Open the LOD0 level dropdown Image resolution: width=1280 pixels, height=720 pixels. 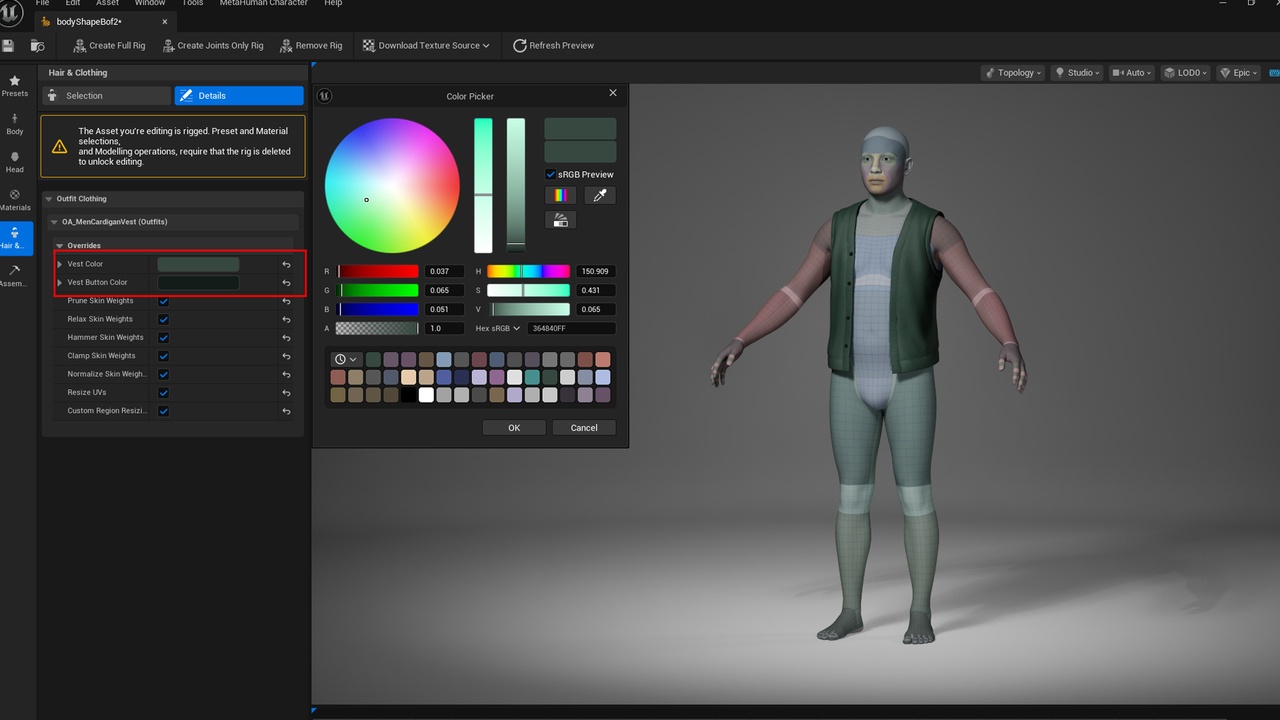coord(1186,73)
